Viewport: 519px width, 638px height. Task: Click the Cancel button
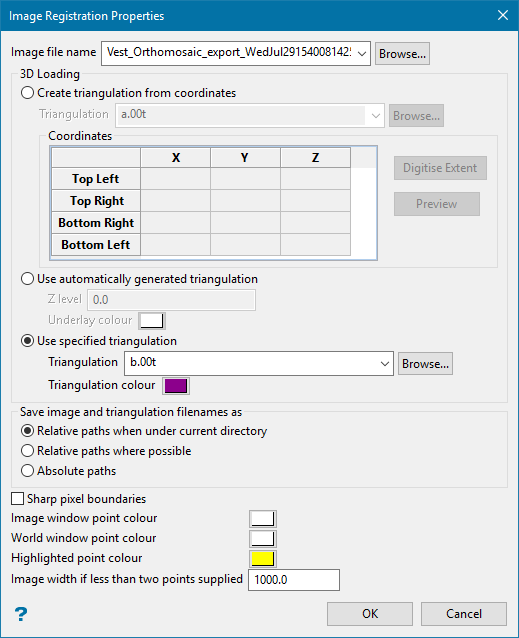pos(464,614)
